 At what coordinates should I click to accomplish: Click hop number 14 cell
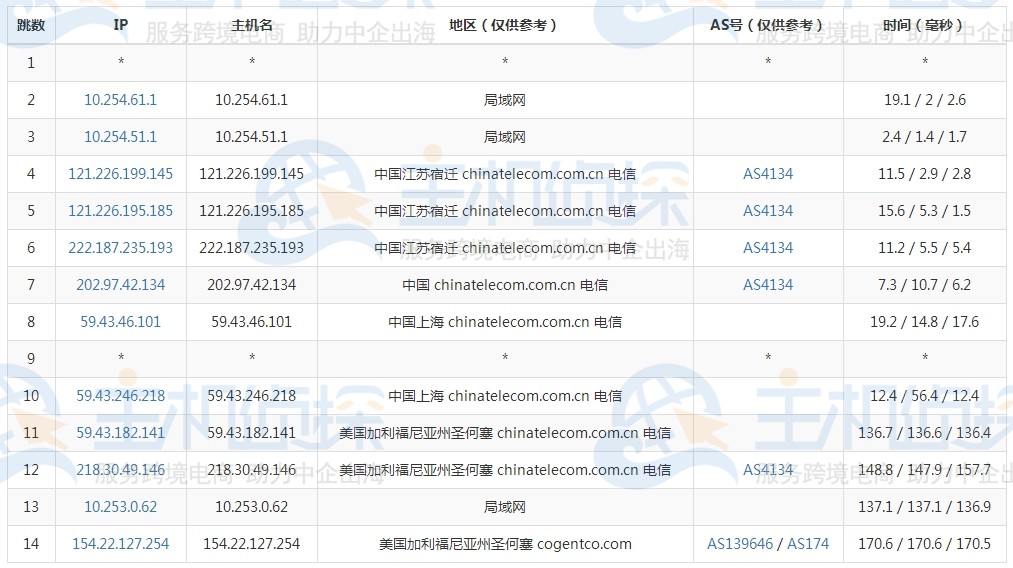31,544
